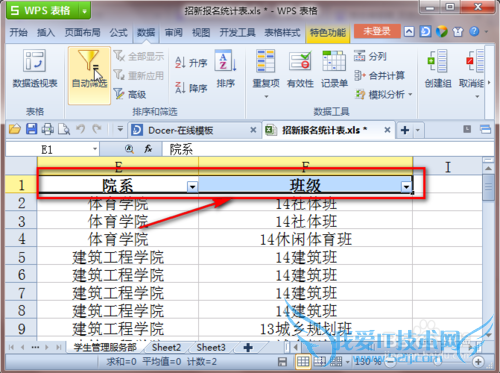Open the 有效性 data validation tool
The height and width of the screenshot is (373, 500).
(x=300, y=69)
